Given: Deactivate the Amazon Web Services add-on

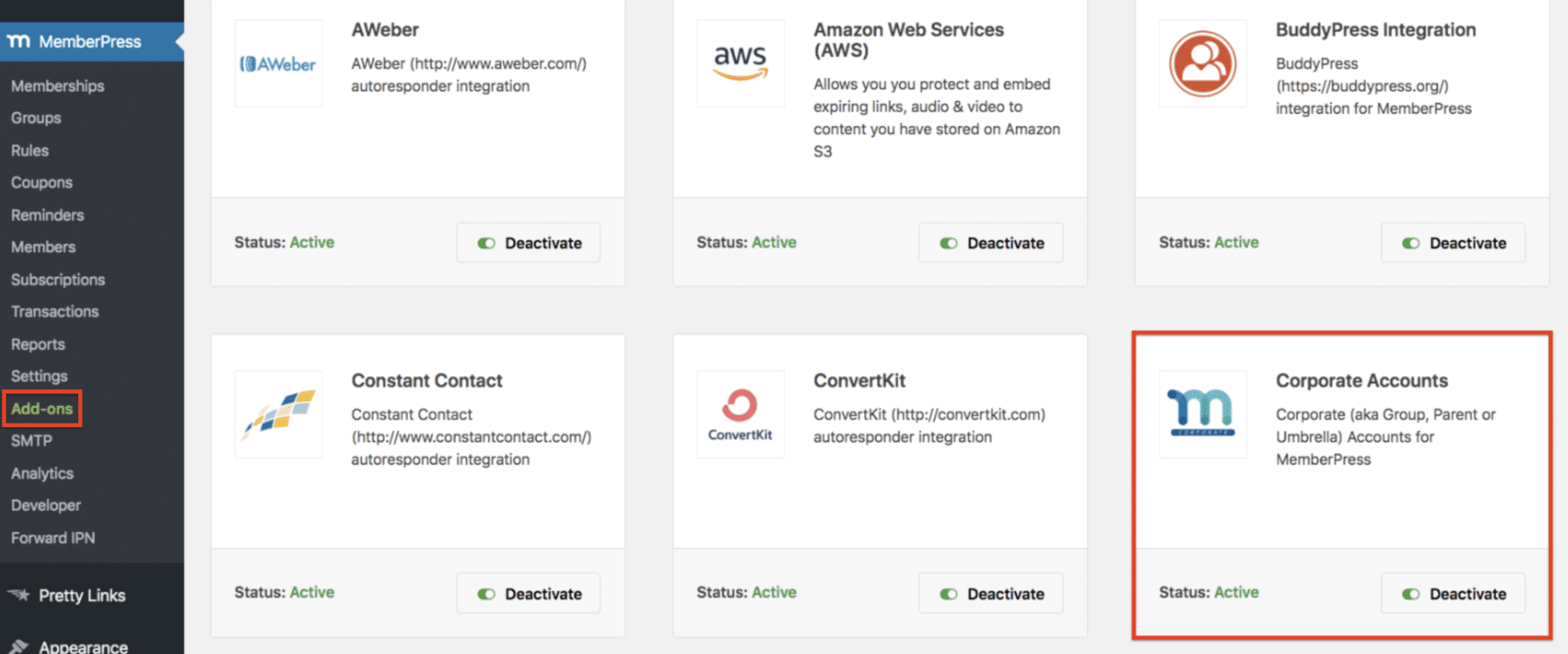Looking at the screenshot, I should [991, 243].
